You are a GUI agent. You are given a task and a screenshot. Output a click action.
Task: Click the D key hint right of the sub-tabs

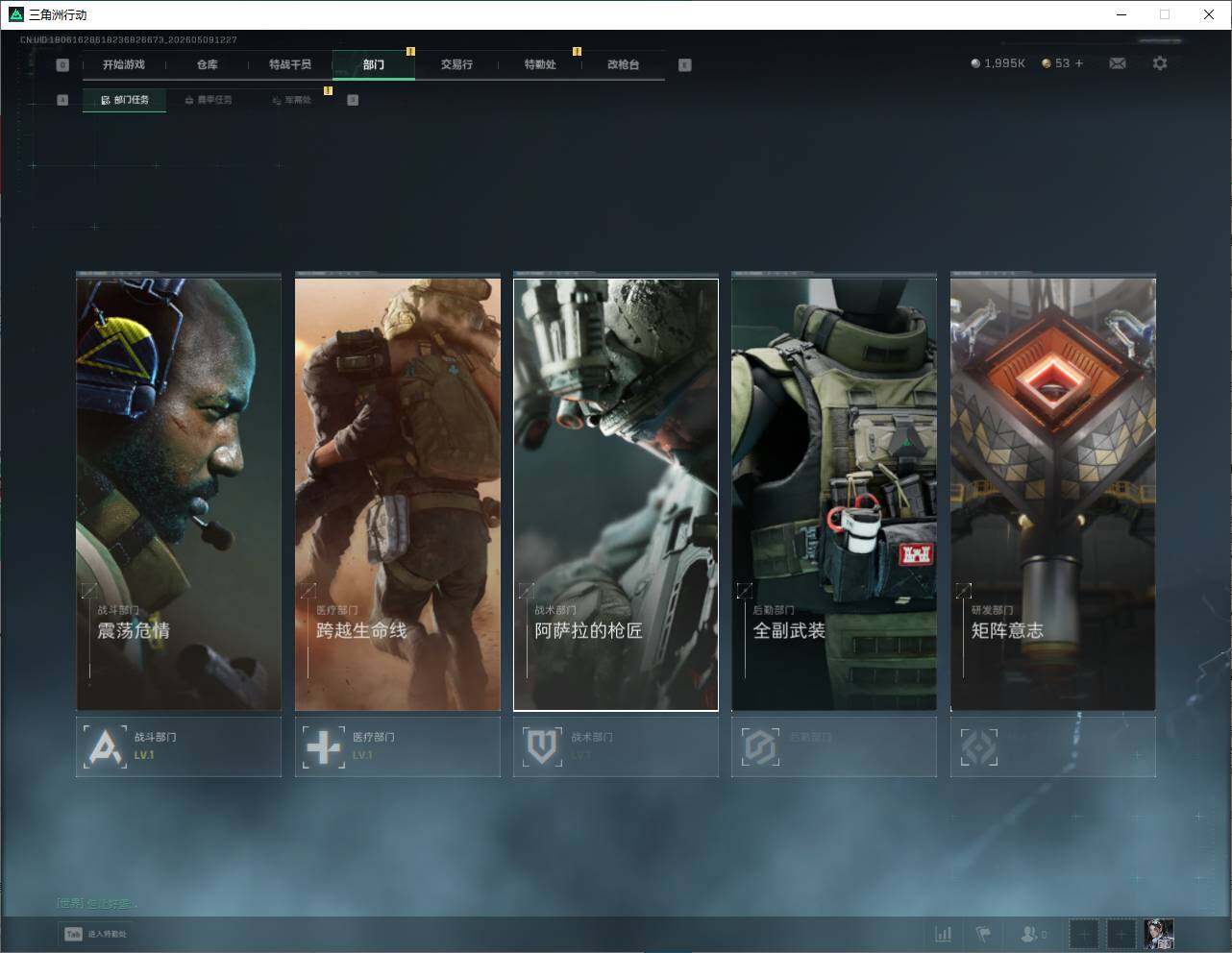[353, 100]
